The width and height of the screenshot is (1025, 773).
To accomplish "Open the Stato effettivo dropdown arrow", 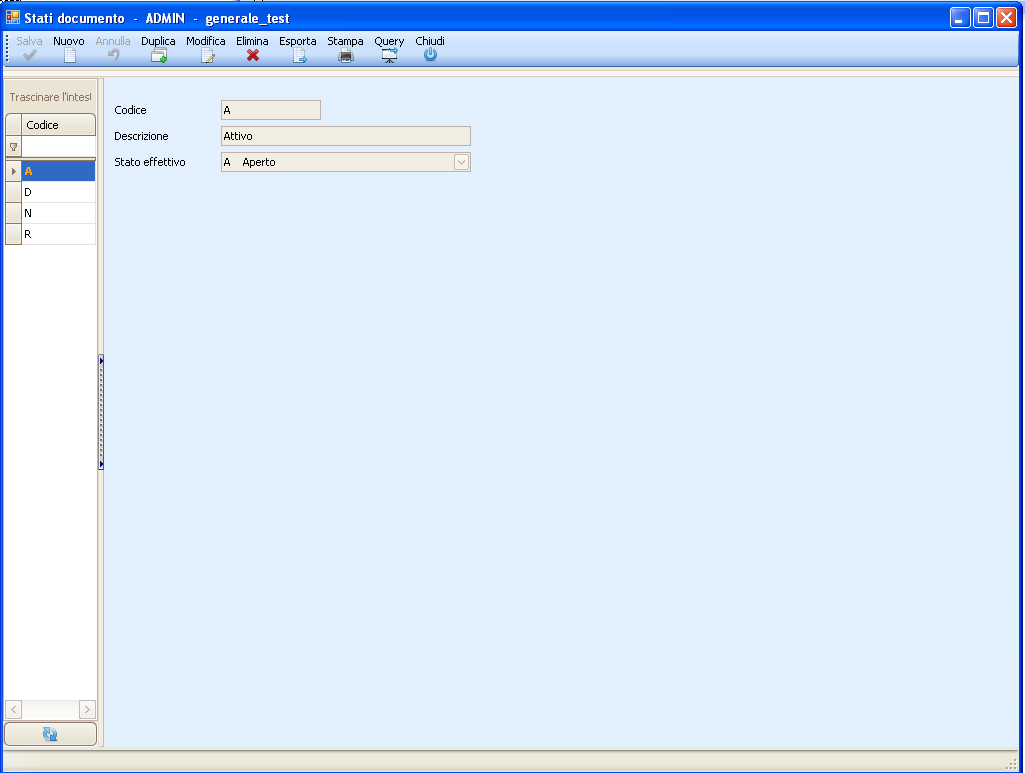I will point(461,162).
